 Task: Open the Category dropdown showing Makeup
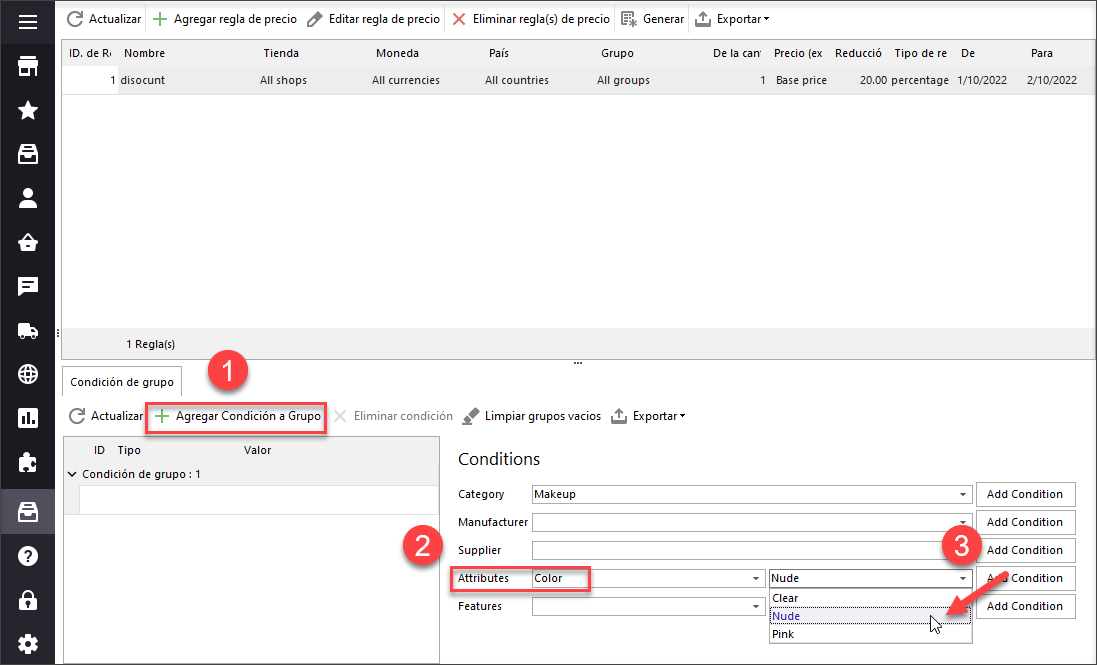752,494
